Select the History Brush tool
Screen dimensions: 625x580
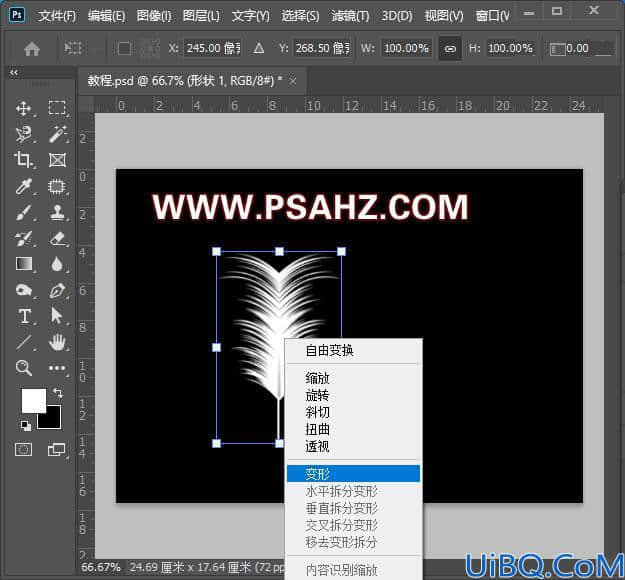pyautogui.click(x=24, y=238)
